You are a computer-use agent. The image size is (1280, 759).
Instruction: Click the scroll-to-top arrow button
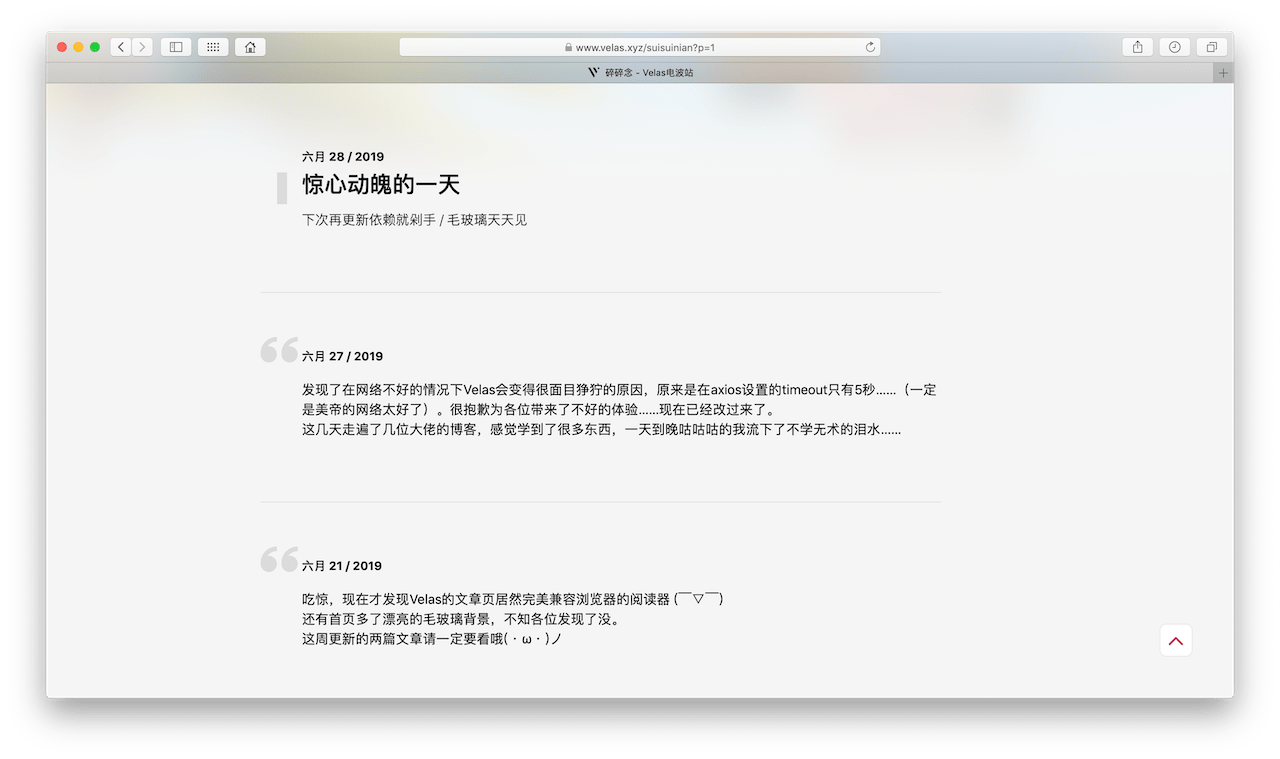[1176, 641]
